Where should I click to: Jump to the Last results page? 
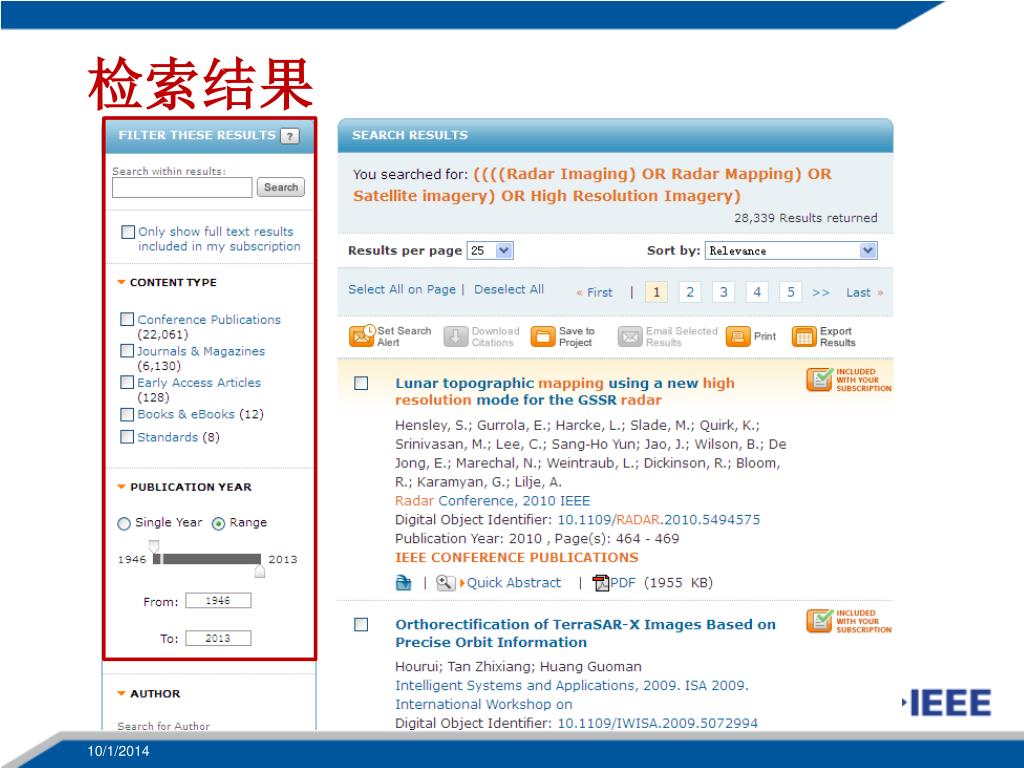point(864,293)
